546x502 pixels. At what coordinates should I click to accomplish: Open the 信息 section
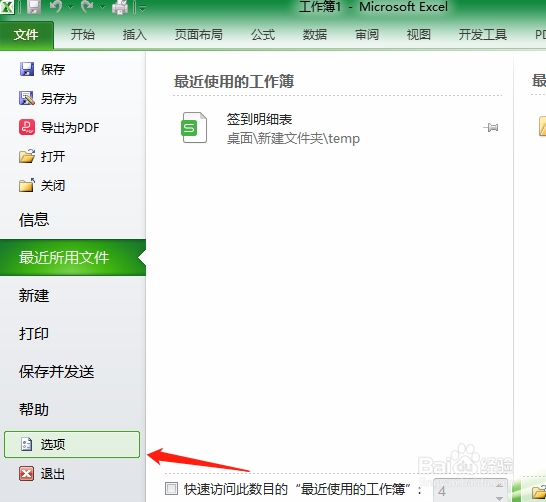point(34,220)
